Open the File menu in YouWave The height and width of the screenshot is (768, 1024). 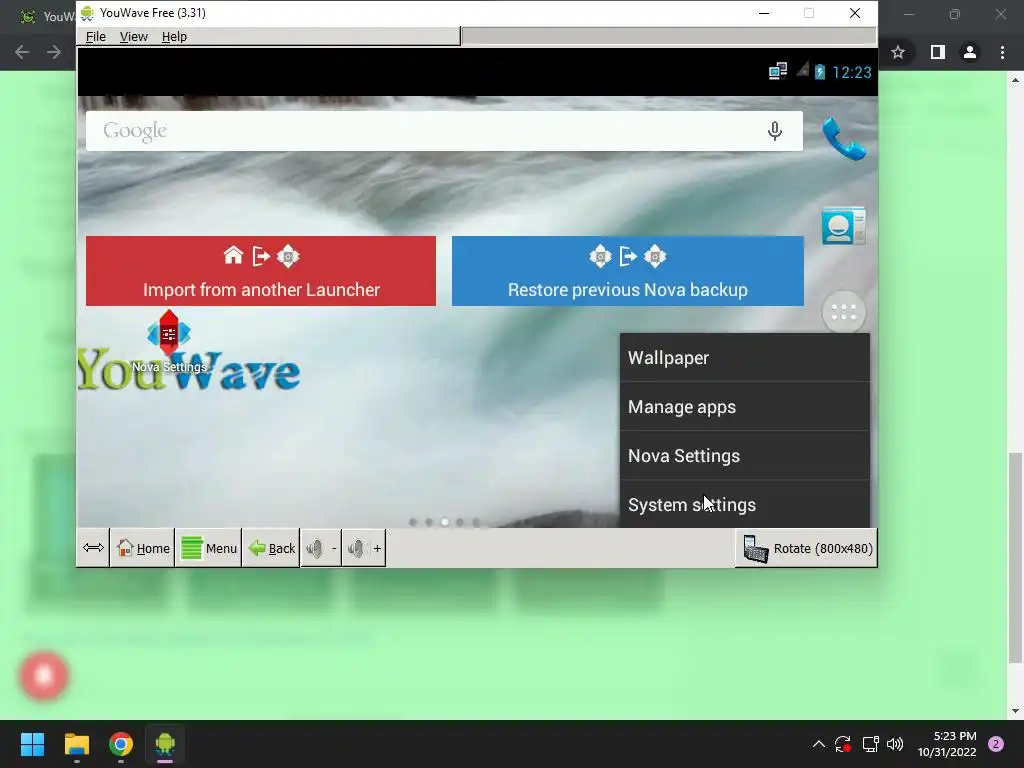(95, 37)
